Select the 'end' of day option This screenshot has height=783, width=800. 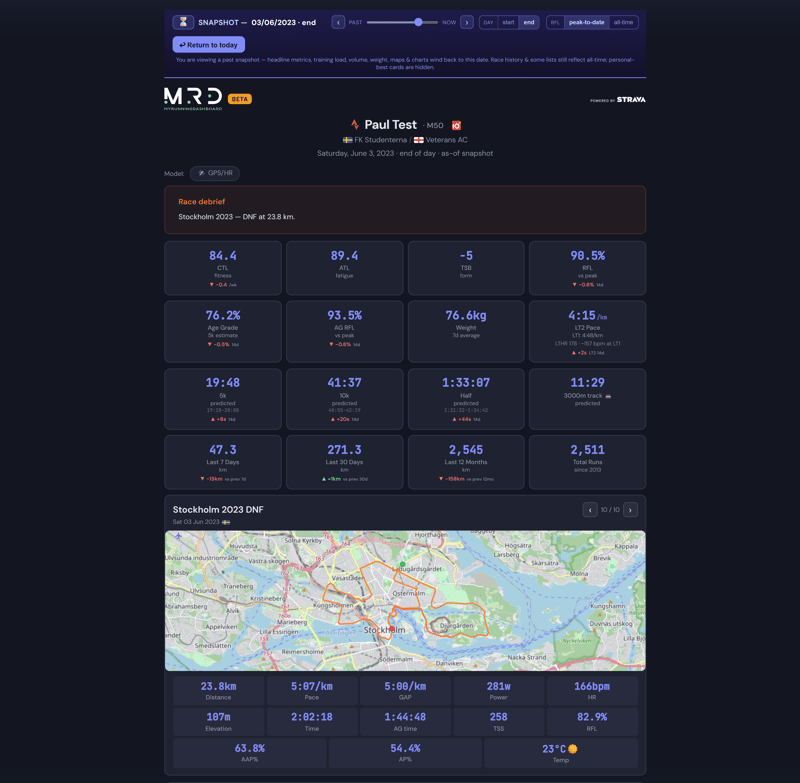click(x=529, y=22)
